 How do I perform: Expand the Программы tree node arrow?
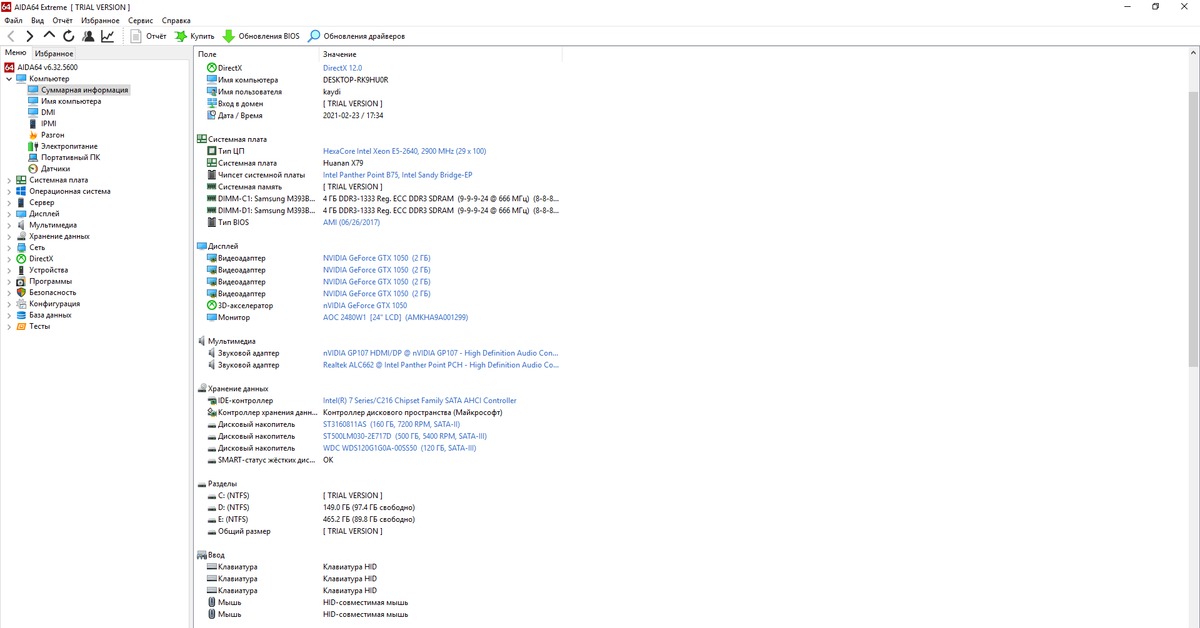click(x=9, y=281)
